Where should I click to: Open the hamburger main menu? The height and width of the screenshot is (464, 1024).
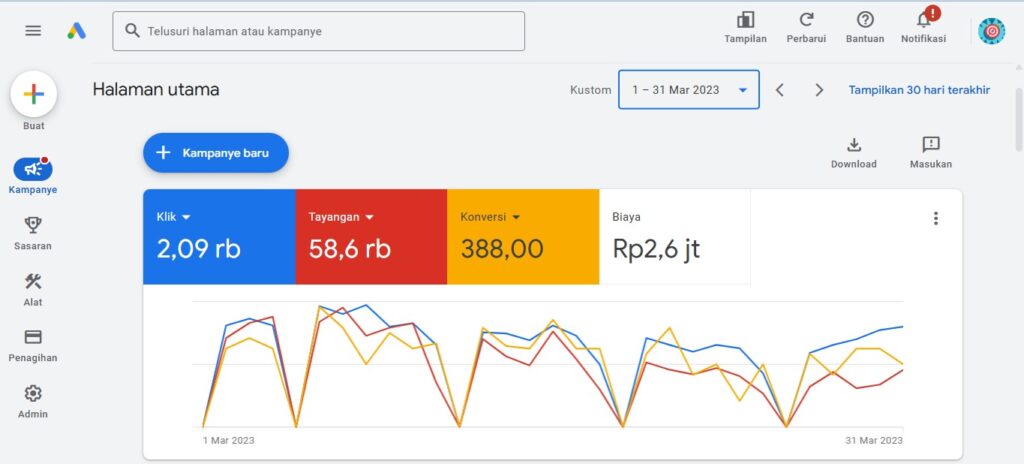[x=33, y=31]
